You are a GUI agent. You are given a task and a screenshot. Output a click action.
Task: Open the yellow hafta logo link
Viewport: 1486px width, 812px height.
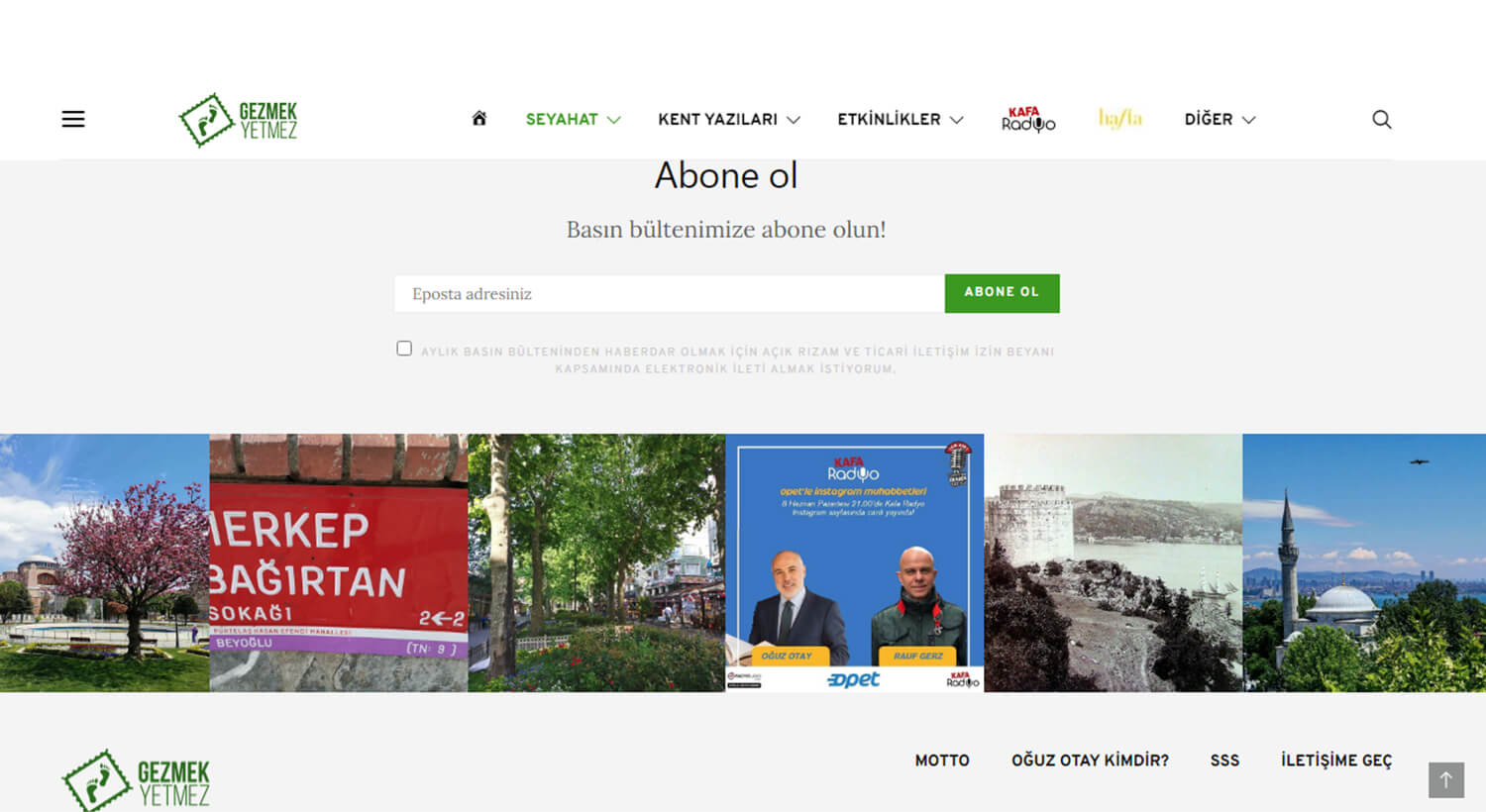(1120, 119)
